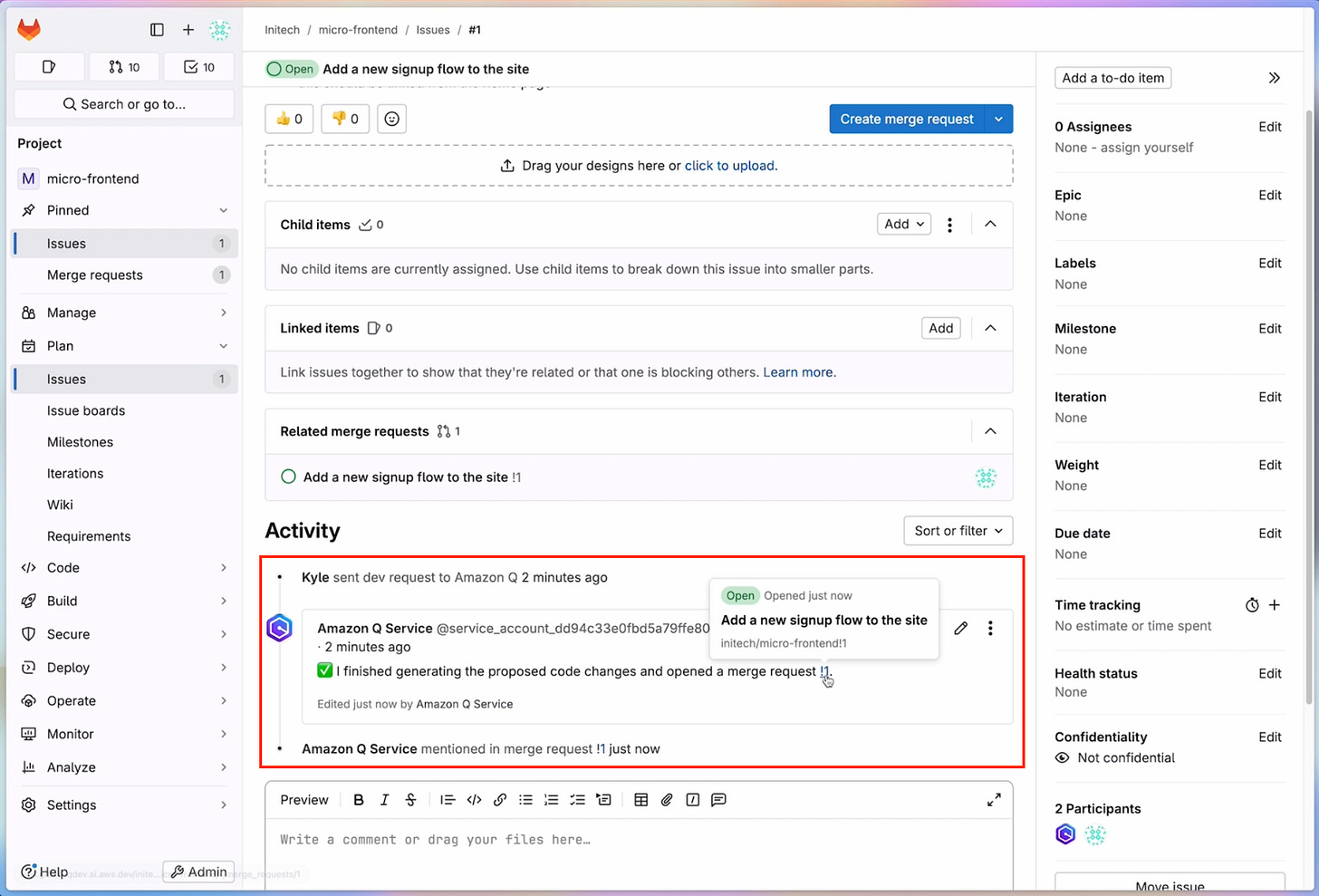
Task: Click the Search or go to field
Action: (x=124, y=104)
